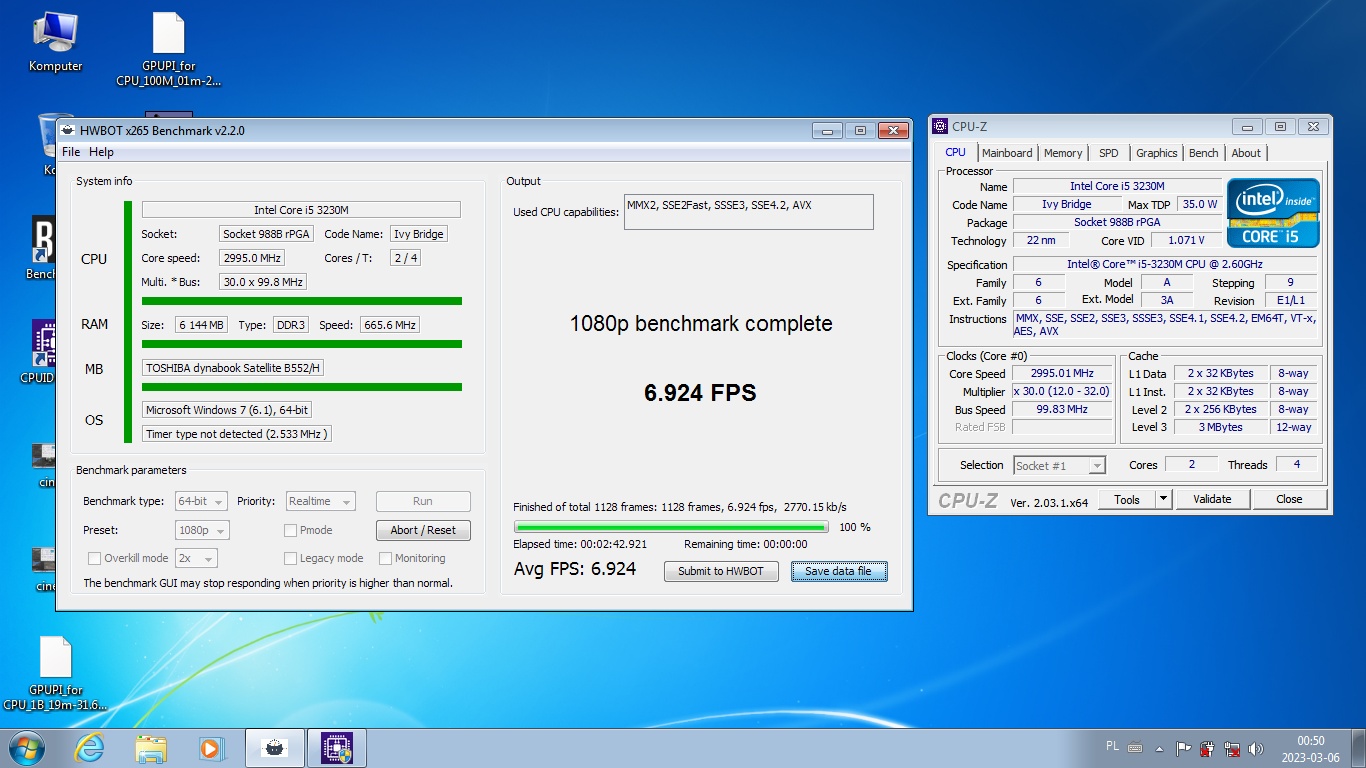This screenshot has height=768, width=1366.
Task: Launch Internet Explorer from taskbar
Action: (90, 748)
